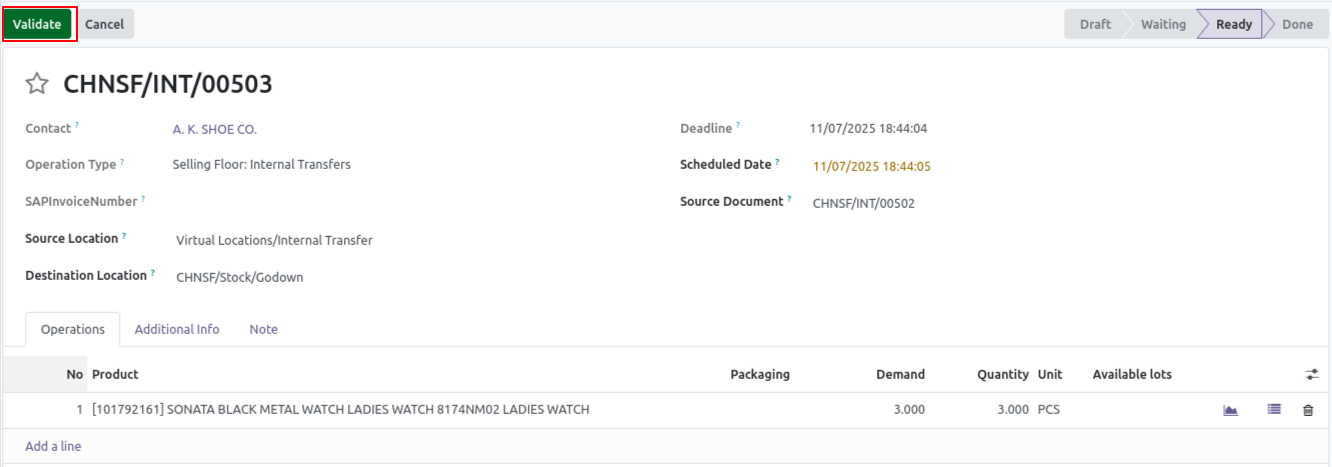Viewport: 1332px width, 467px height.
Task: Delete the Sonata watch product line
Action: (1308, 410)
